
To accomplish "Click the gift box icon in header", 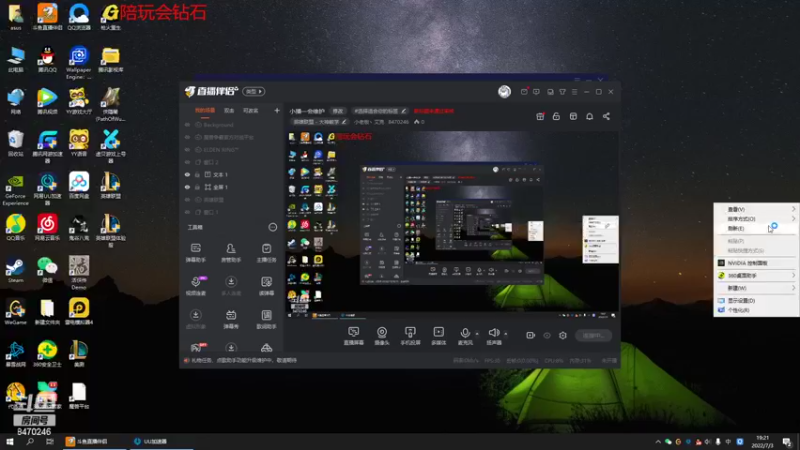I will 540,116.
